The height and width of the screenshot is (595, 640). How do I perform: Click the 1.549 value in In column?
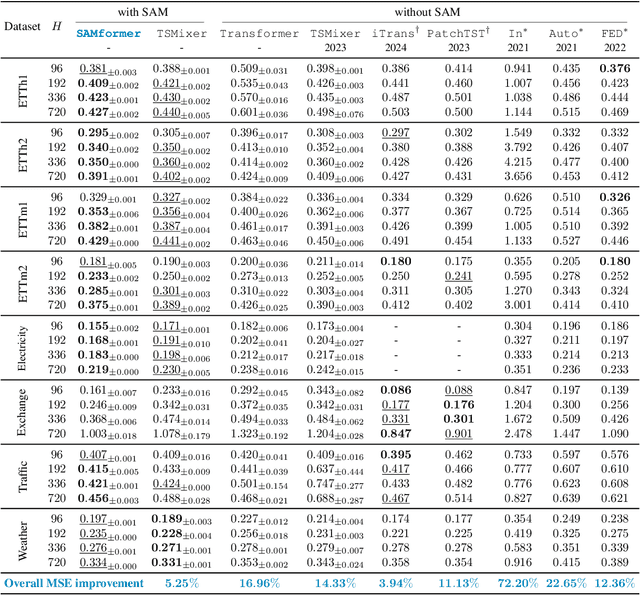pos(518,133)
